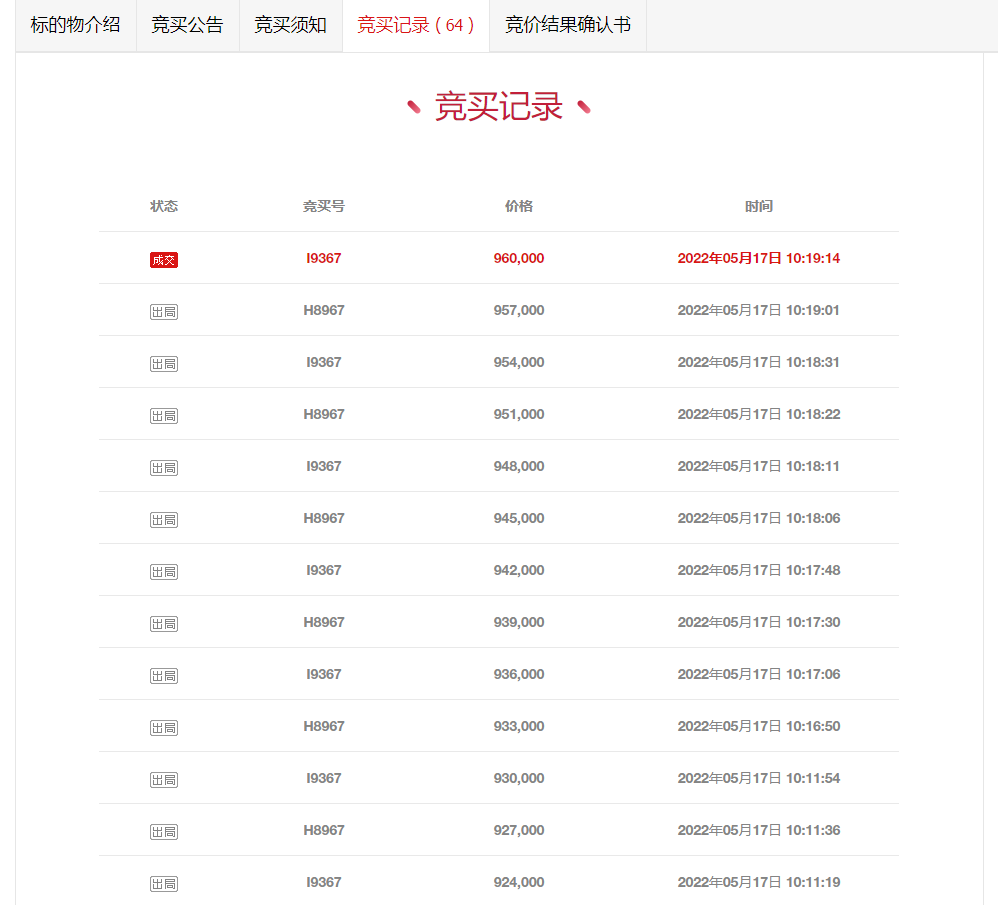Select timestamp 2022年05月17日 10:11:54
The image size is (998, 905).
(x=759, y=778)
